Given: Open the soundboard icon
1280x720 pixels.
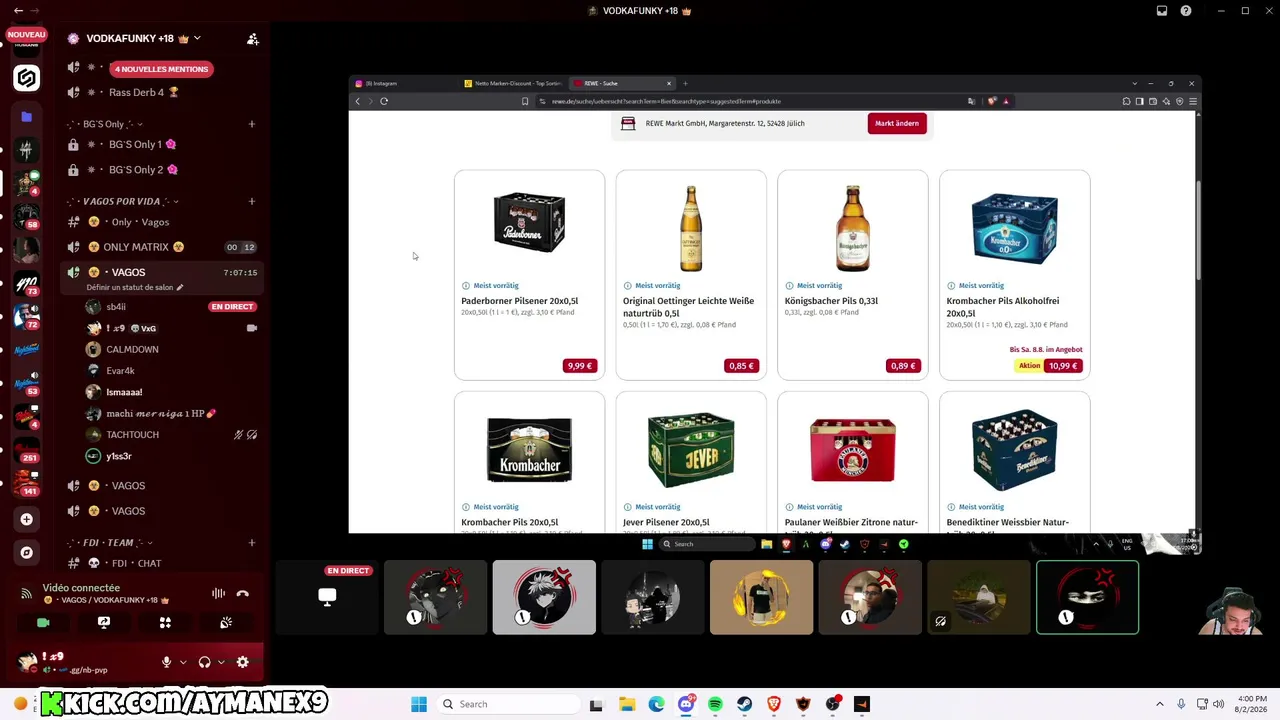Looking at the screenshot, I should click(226, 622).
